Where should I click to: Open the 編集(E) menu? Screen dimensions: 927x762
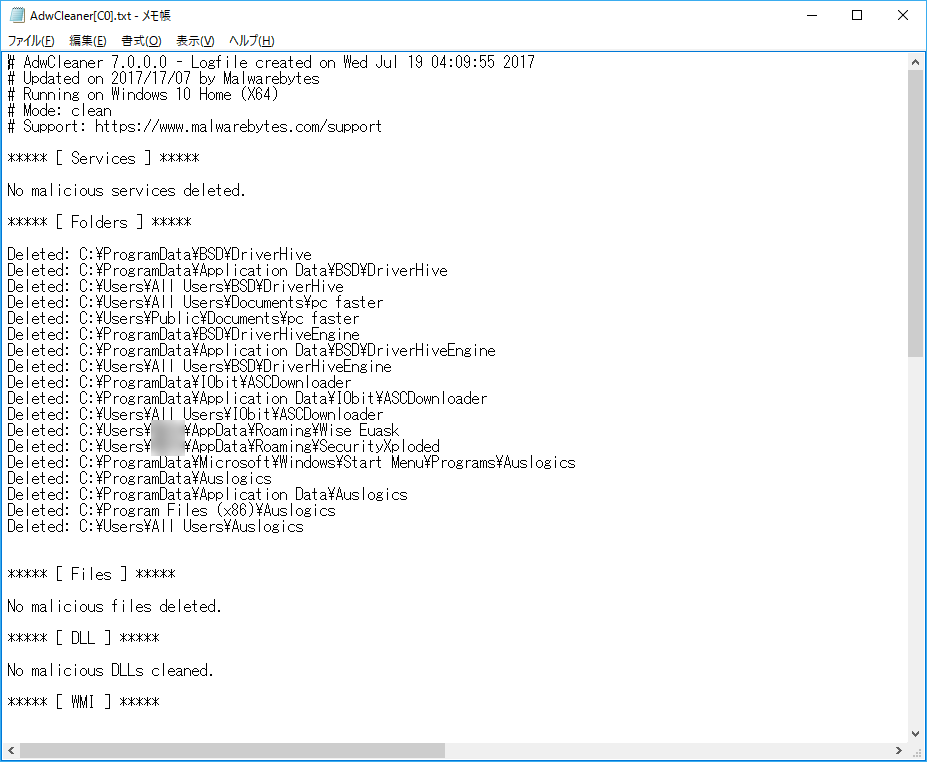(87, 41)
